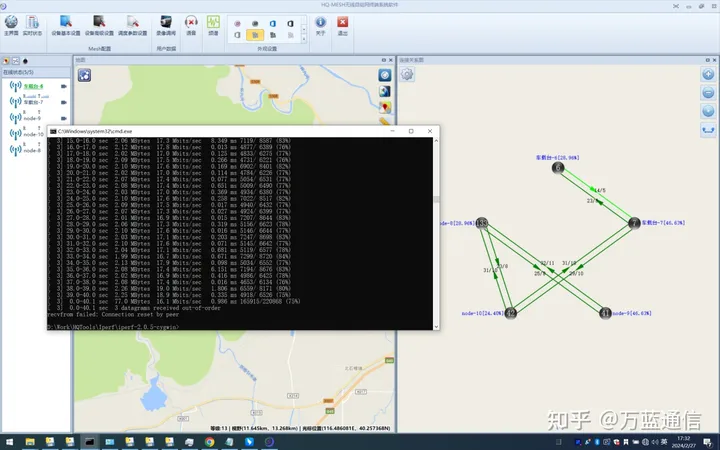Open topology panel gear settings icon
This screenshot has height=450, width=720.
(407, 75)
